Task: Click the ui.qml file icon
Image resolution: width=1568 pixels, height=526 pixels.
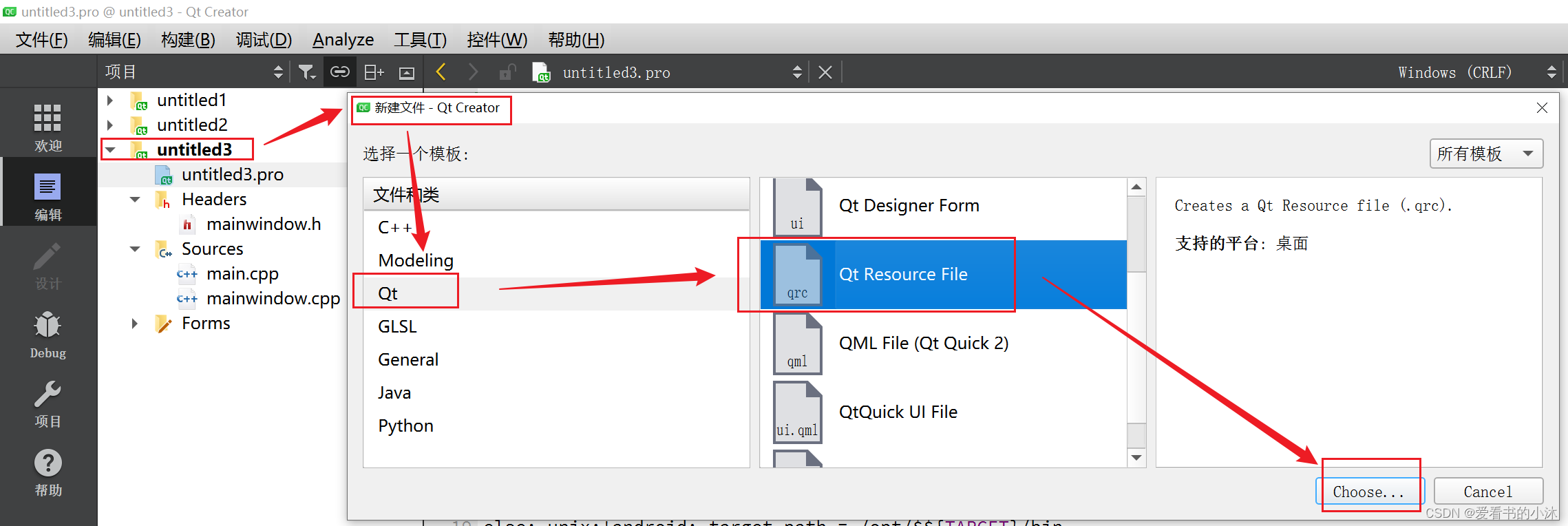Action: [797, 412]
